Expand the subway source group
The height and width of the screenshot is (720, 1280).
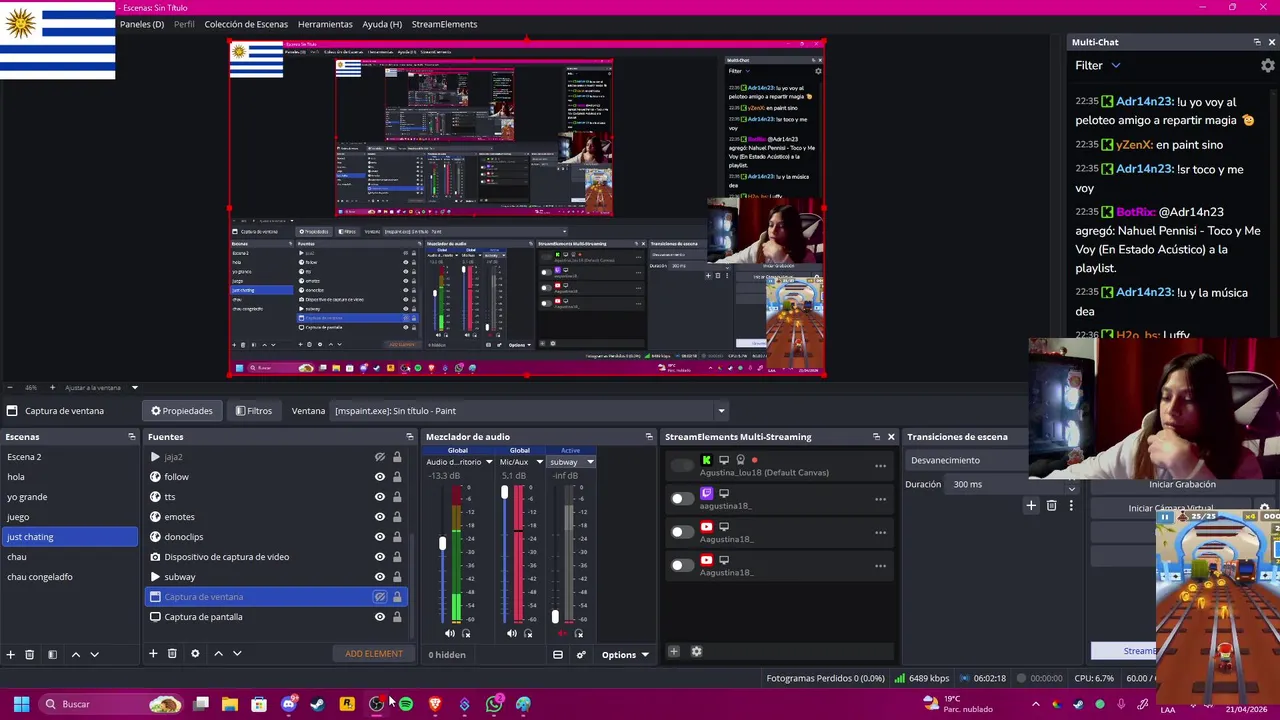tap(155, 577)
